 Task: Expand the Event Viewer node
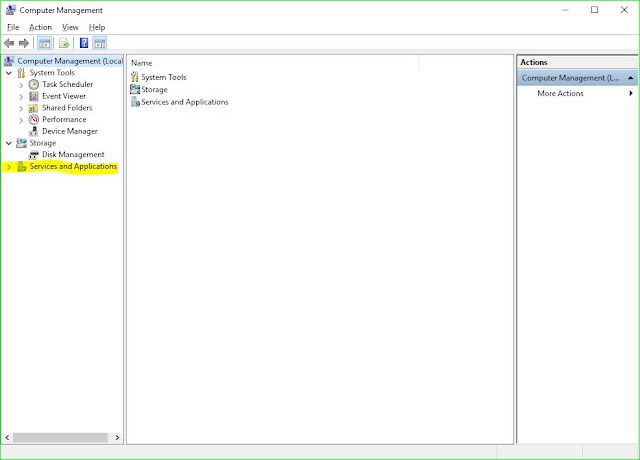pyautogui.click(x=21, y=97)
